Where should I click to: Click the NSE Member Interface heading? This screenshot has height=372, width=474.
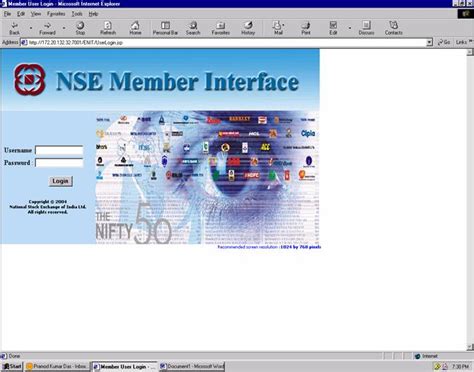pyautogui.click(x=177, y=82)
